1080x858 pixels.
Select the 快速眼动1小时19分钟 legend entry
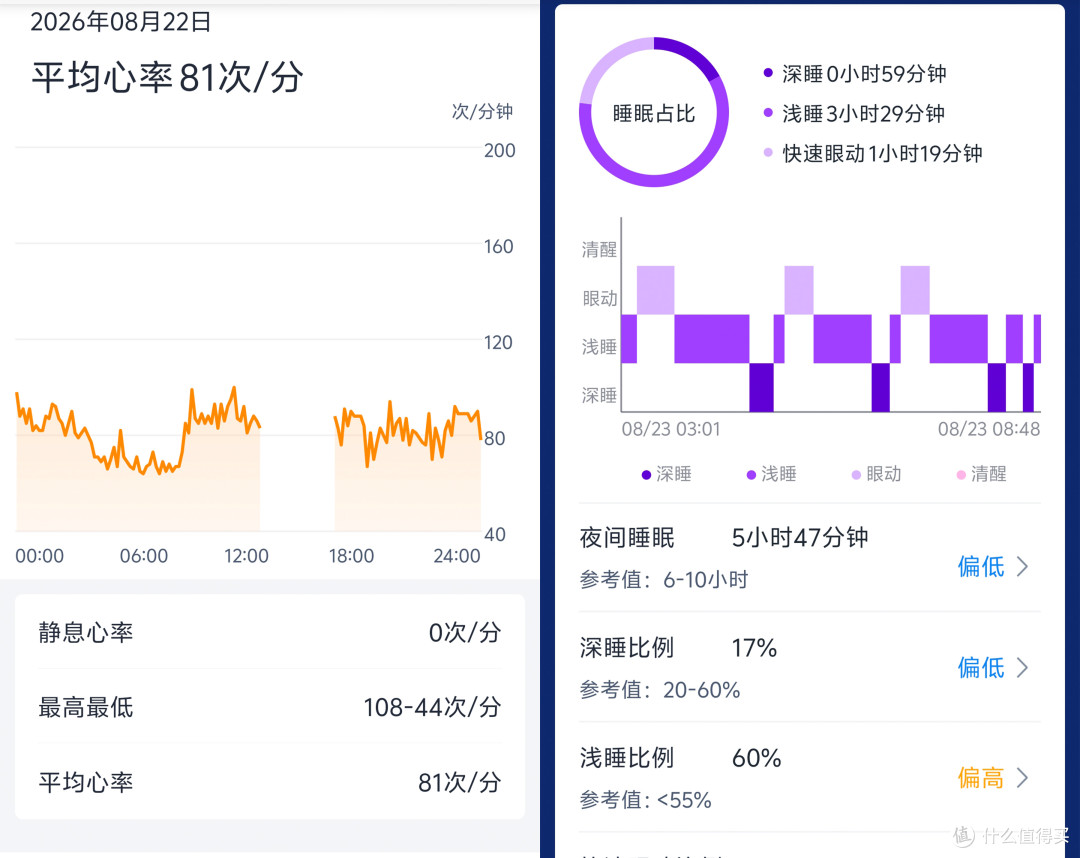coord(873,154)
